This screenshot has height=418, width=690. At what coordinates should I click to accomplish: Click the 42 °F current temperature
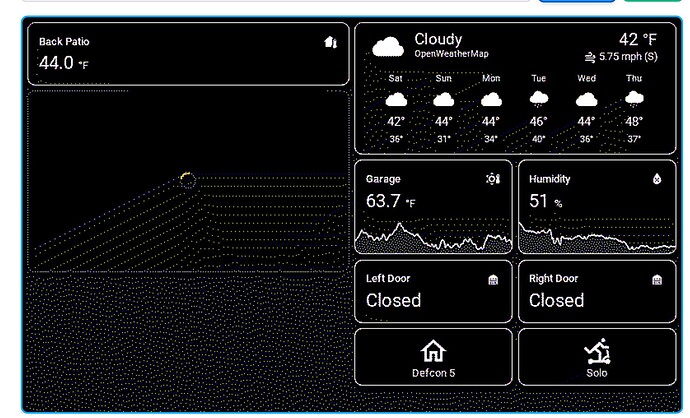pos(638,40)
